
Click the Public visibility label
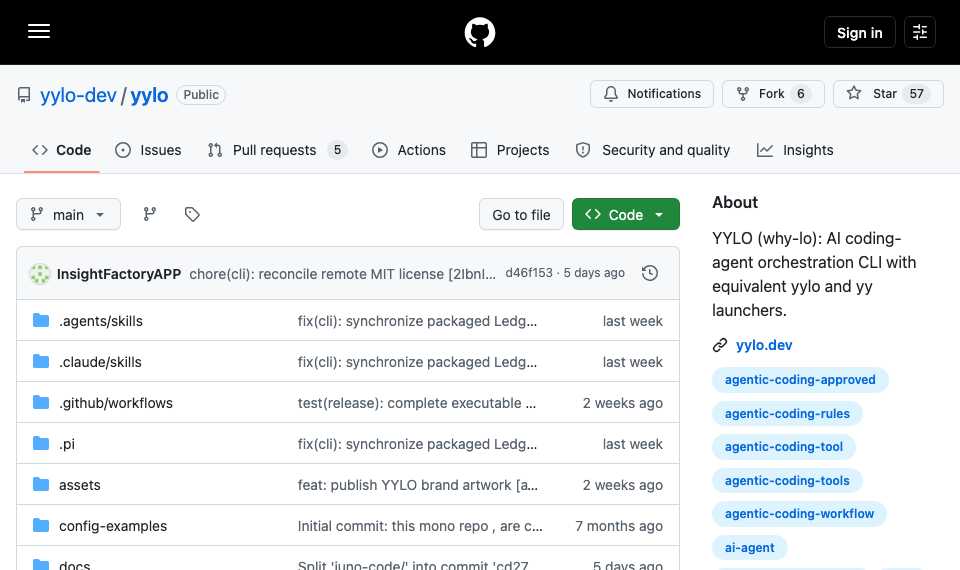pyautogui.click(x=201, y=95)
